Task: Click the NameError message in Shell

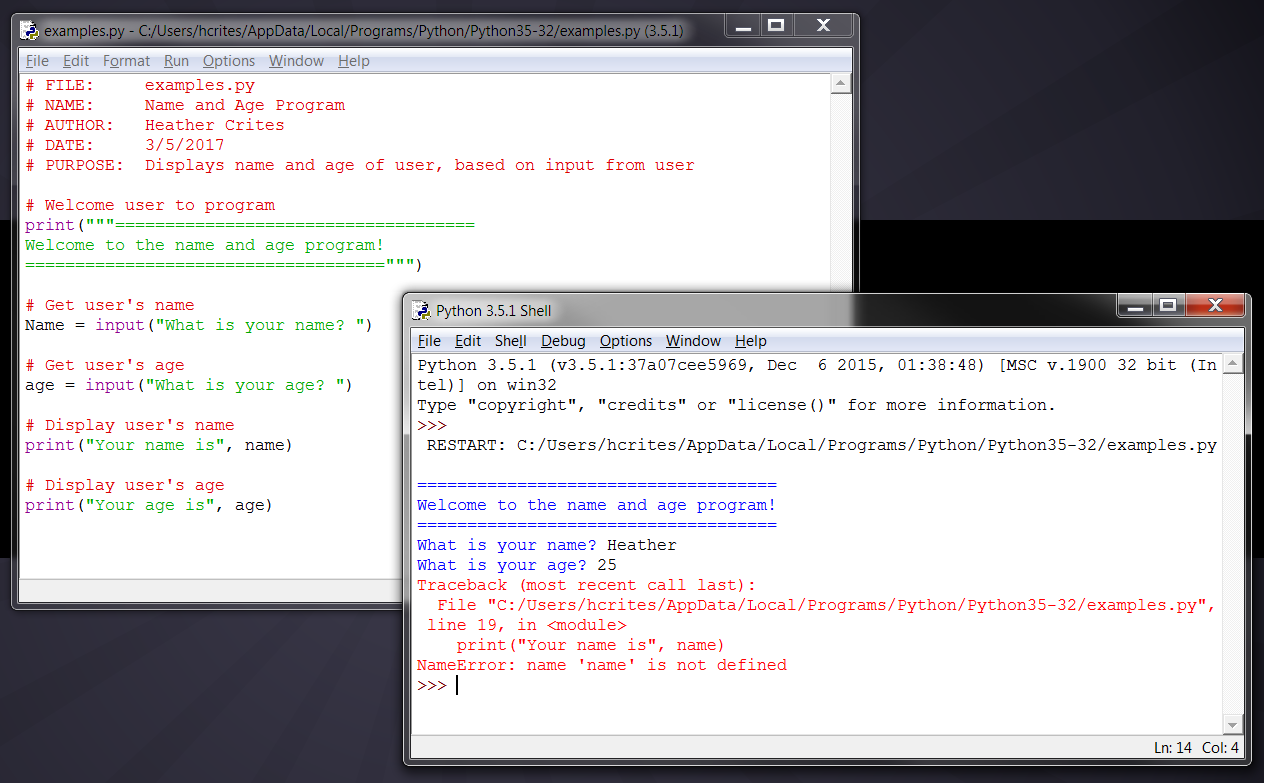Action: tap(602, 665)
